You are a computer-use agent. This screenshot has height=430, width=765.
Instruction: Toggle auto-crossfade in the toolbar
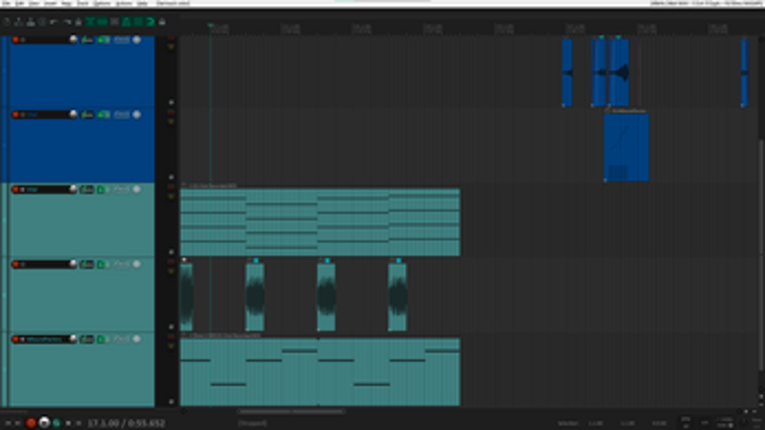tap(90, 22)
